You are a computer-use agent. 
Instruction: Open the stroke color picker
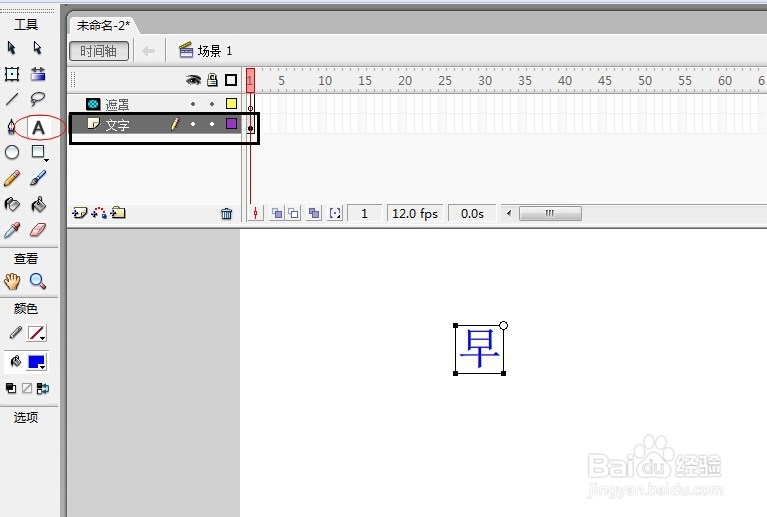click(x=37, y=333)
